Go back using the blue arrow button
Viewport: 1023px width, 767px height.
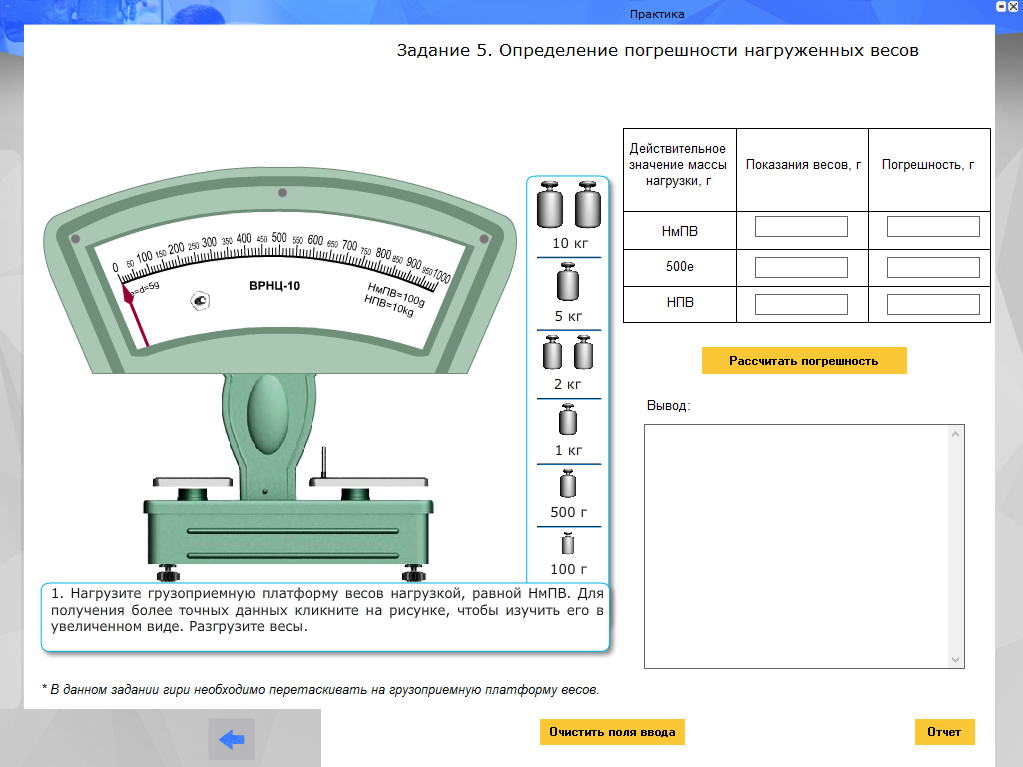(231, 739)
